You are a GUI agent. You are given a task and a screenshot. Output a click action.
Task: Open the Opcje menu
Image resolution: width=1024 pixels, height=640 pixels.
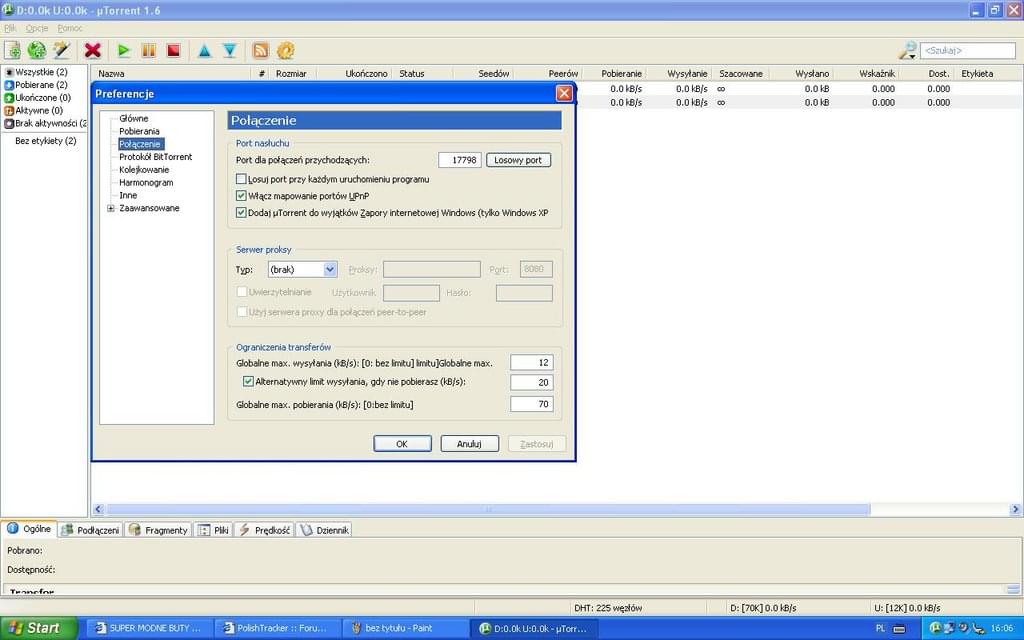(37, 28)
